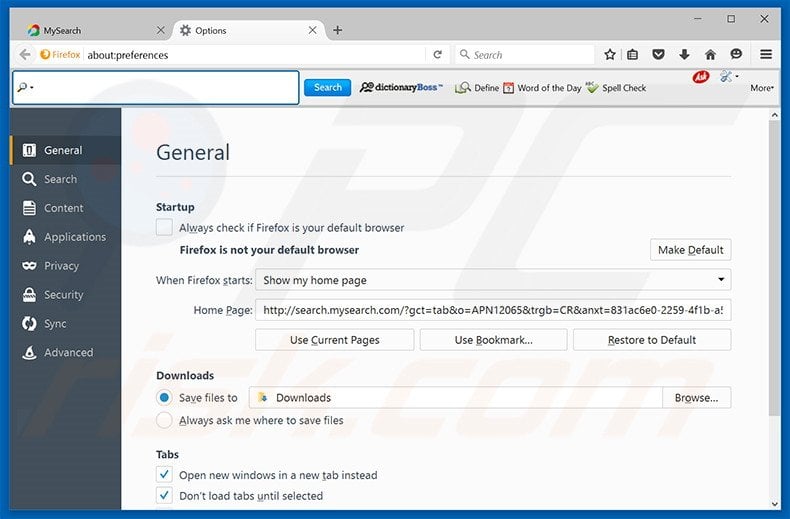Show bookmarks list icon

click(x=633, y=54)
